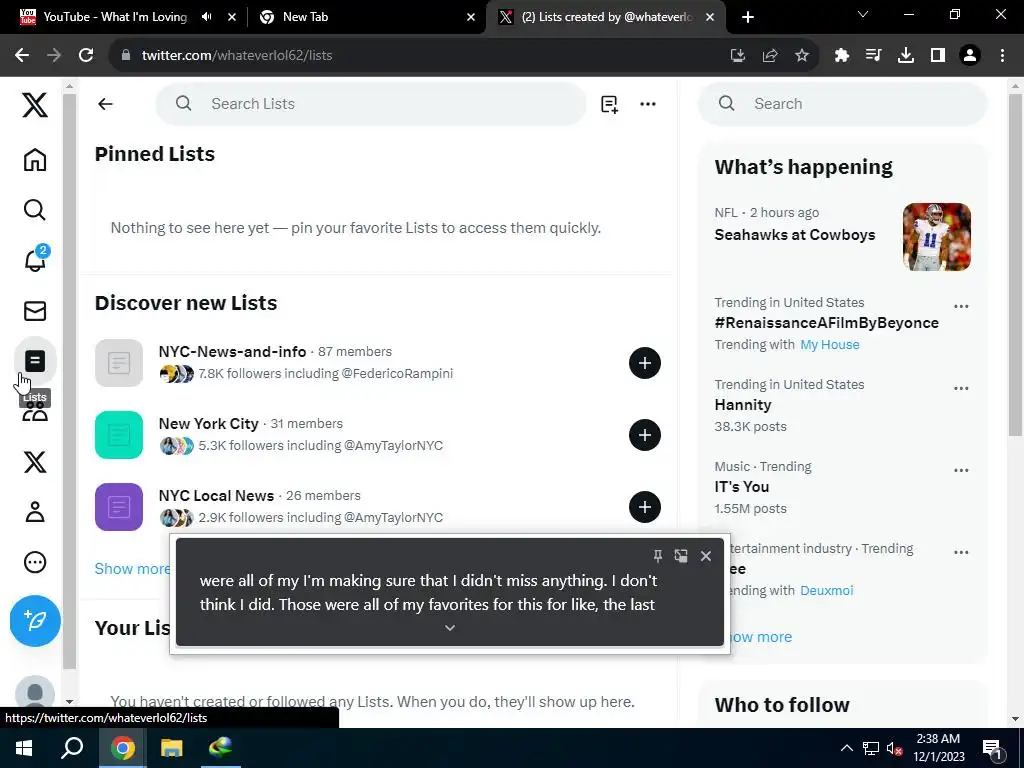The image size is (1024, 768).
Task: Open Windows Start menu
Action: coord(24,748)
